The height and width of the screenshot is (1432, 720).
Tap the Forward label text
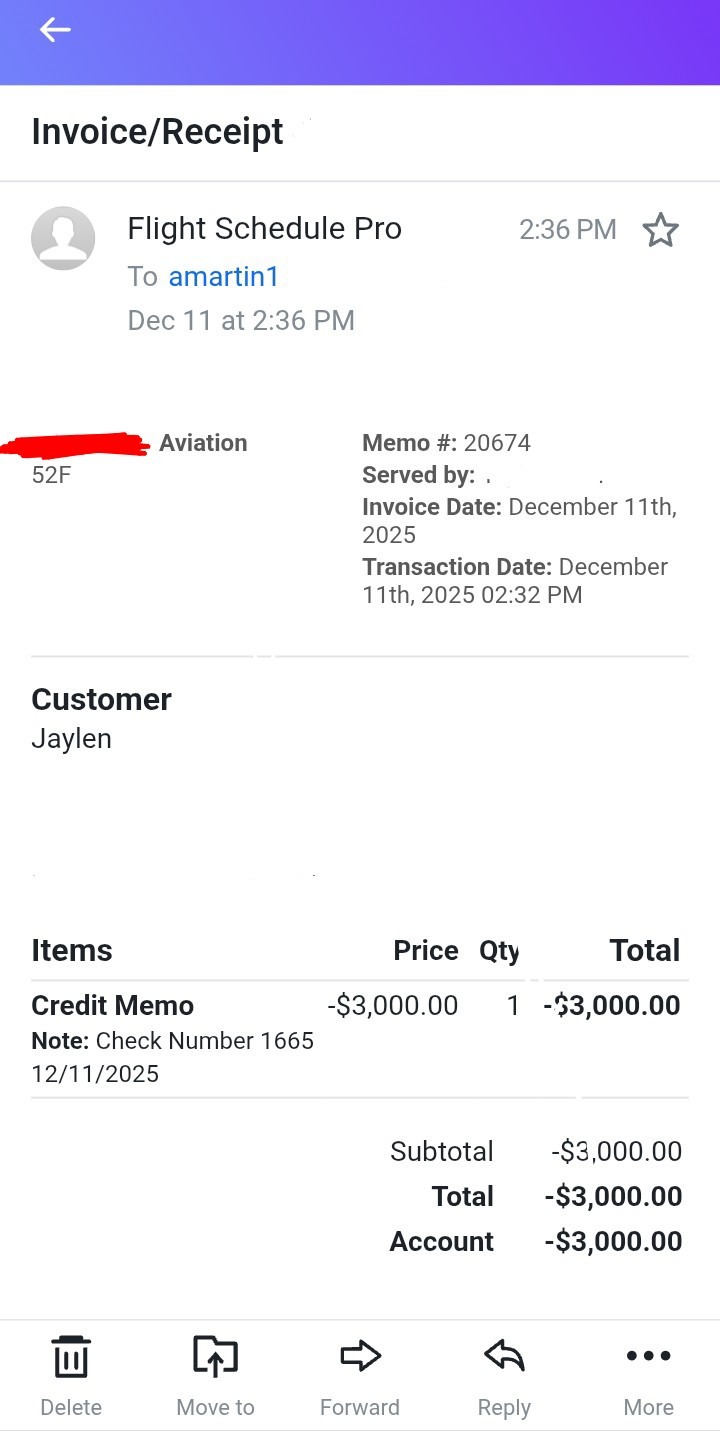(360, 1407)
